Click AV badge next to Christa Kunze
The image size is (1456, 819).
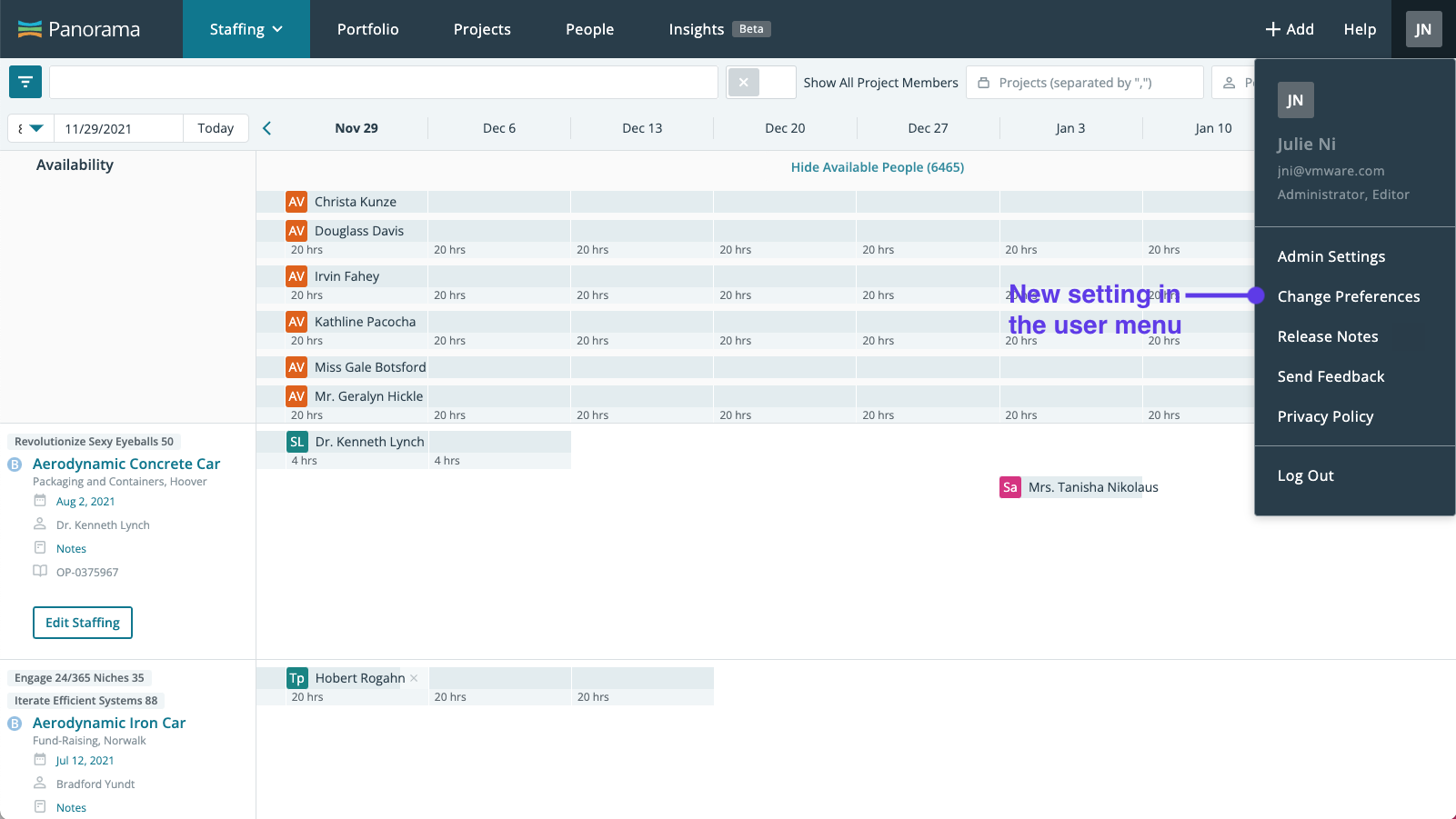(x=296, y=202)
